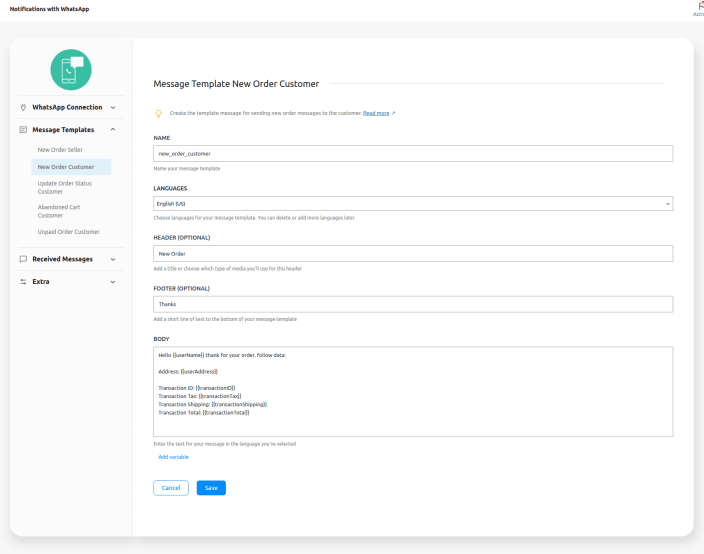This screenshot has width=704, height=554.
Task: Expand the Extra section chevron
Action: [x=112, y=281]
